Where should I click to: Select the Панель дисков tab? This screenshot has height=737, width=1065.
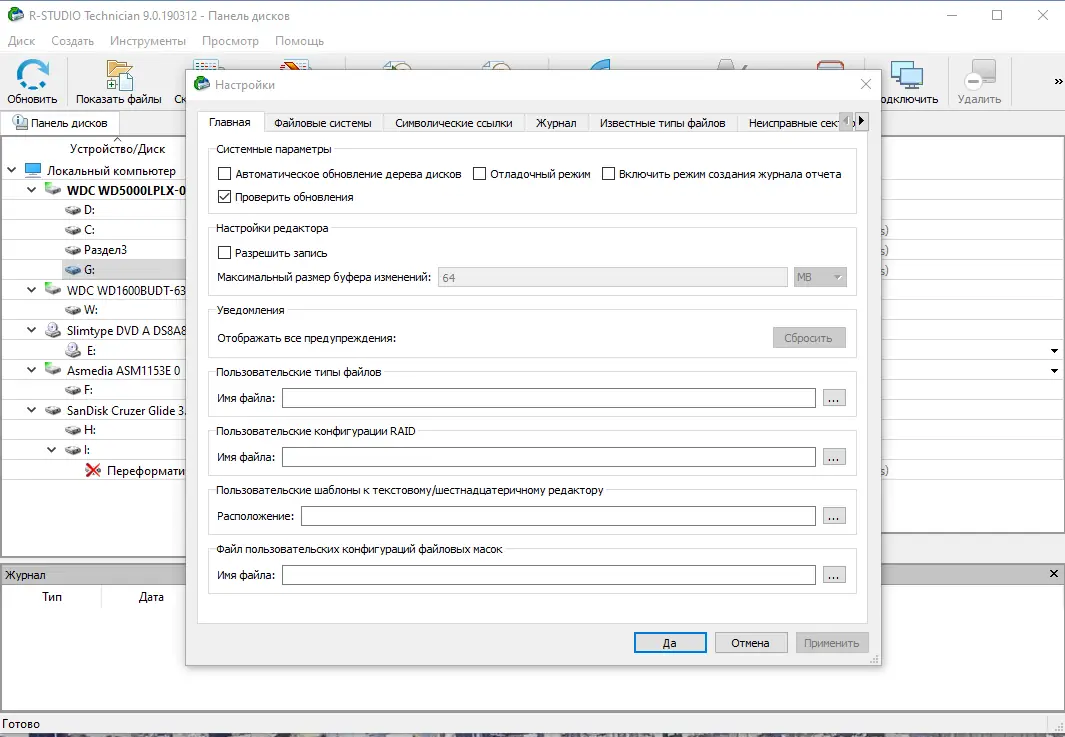(x=60, y=123)
